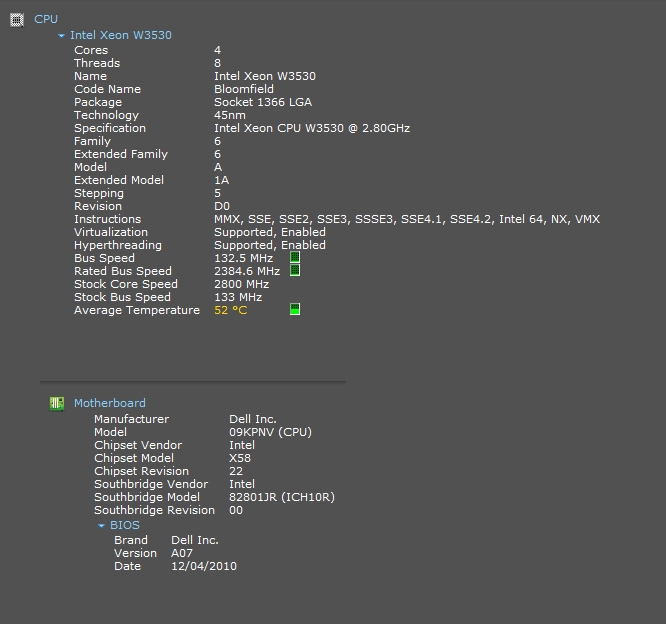This screenshot has height=624, width=666.
Task: Select the Bus Speed value 132.5 MHz
Action: pyautogui.click(x=243, y=258)
